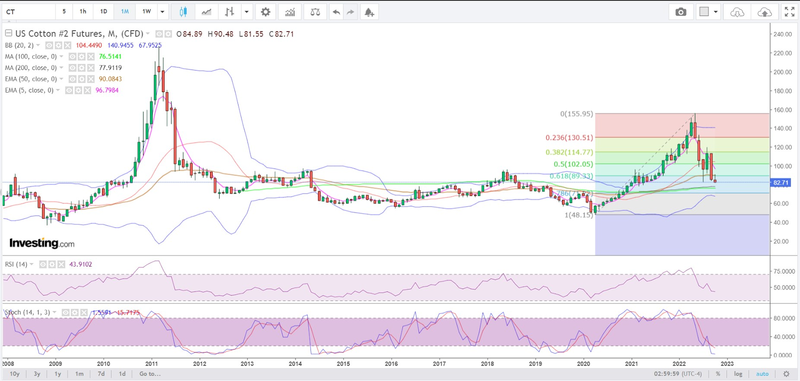Expand RSI (14) dropdown arrow

[32, 264]
